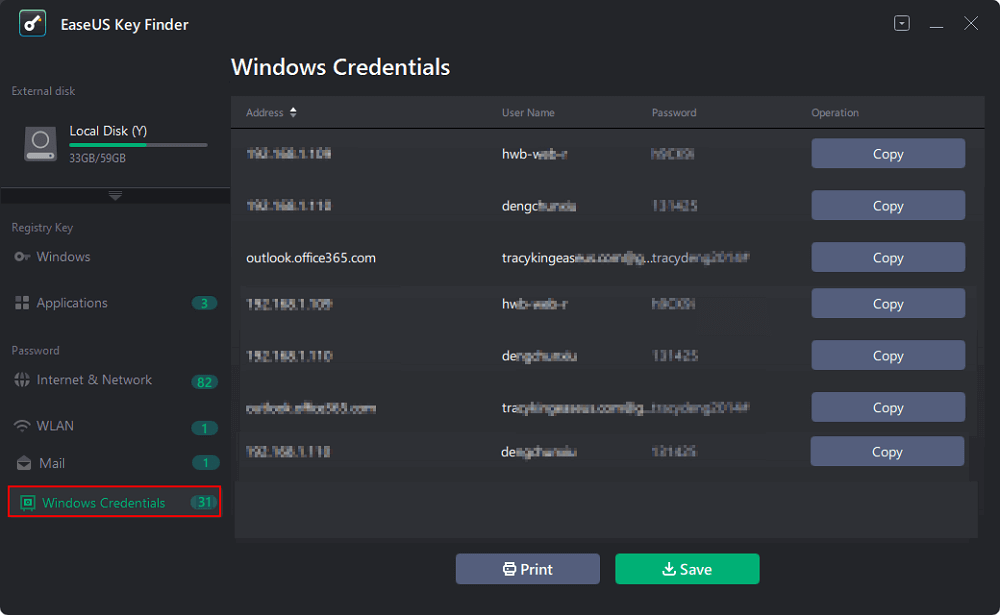Click the 33GB/59GB disk size text
This screenshot has height=615, width=1000.
[98, 158]
